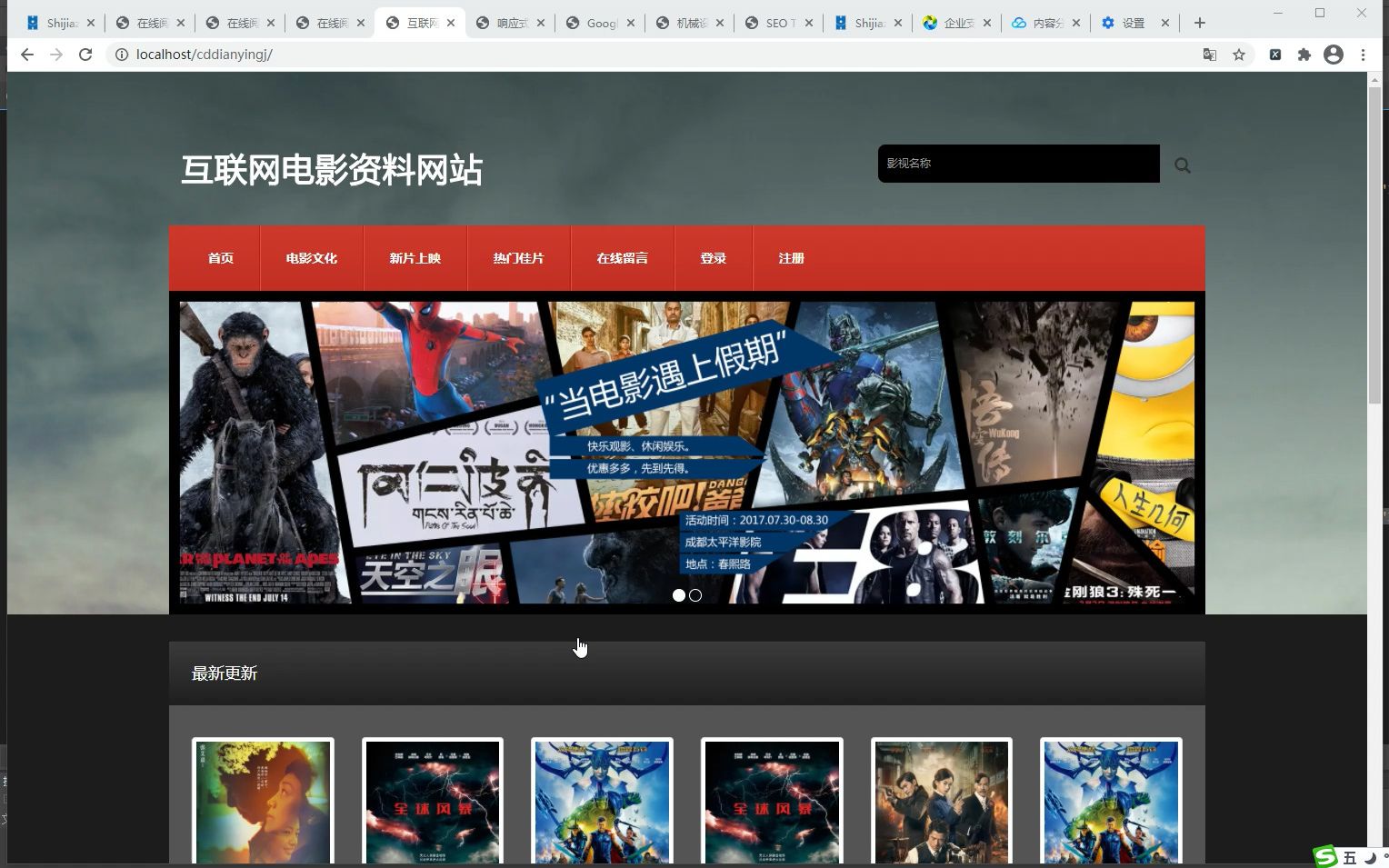Select the first filled carousel dot

point(679,595)
